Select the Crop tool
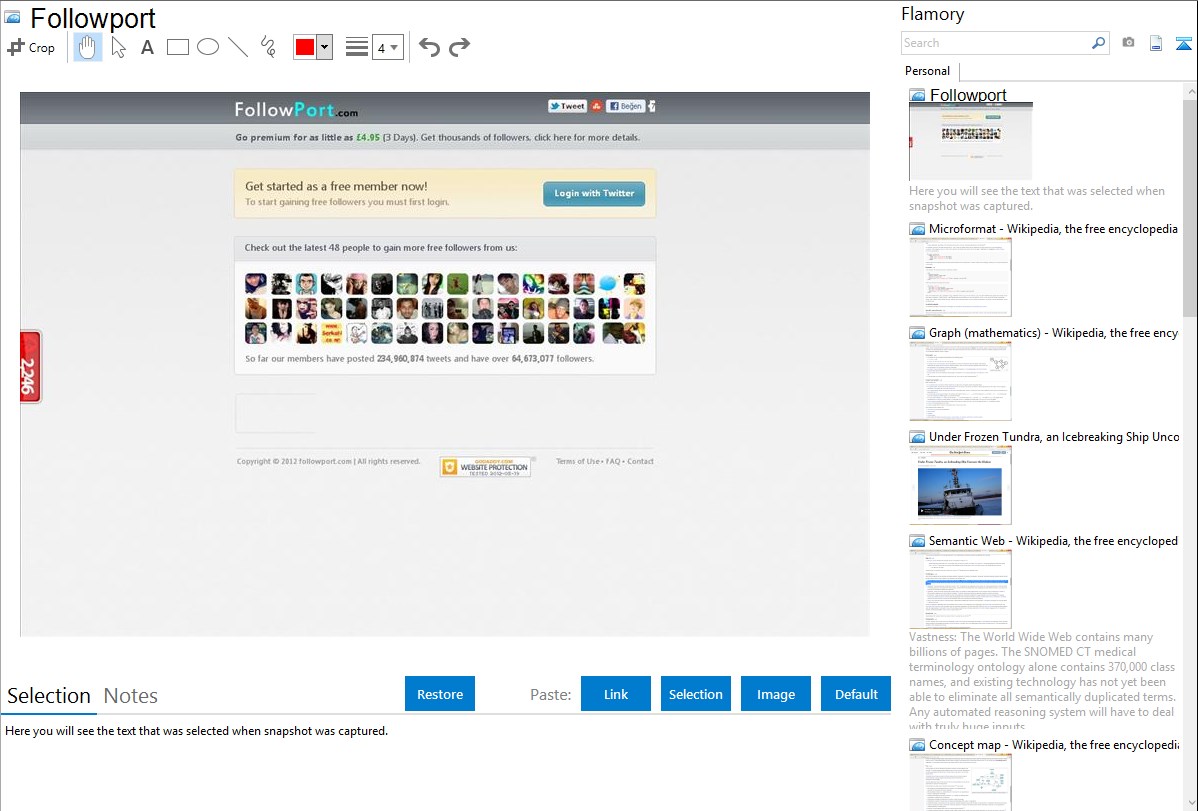This screenshot has width=1198, height=811. [31, 47]
